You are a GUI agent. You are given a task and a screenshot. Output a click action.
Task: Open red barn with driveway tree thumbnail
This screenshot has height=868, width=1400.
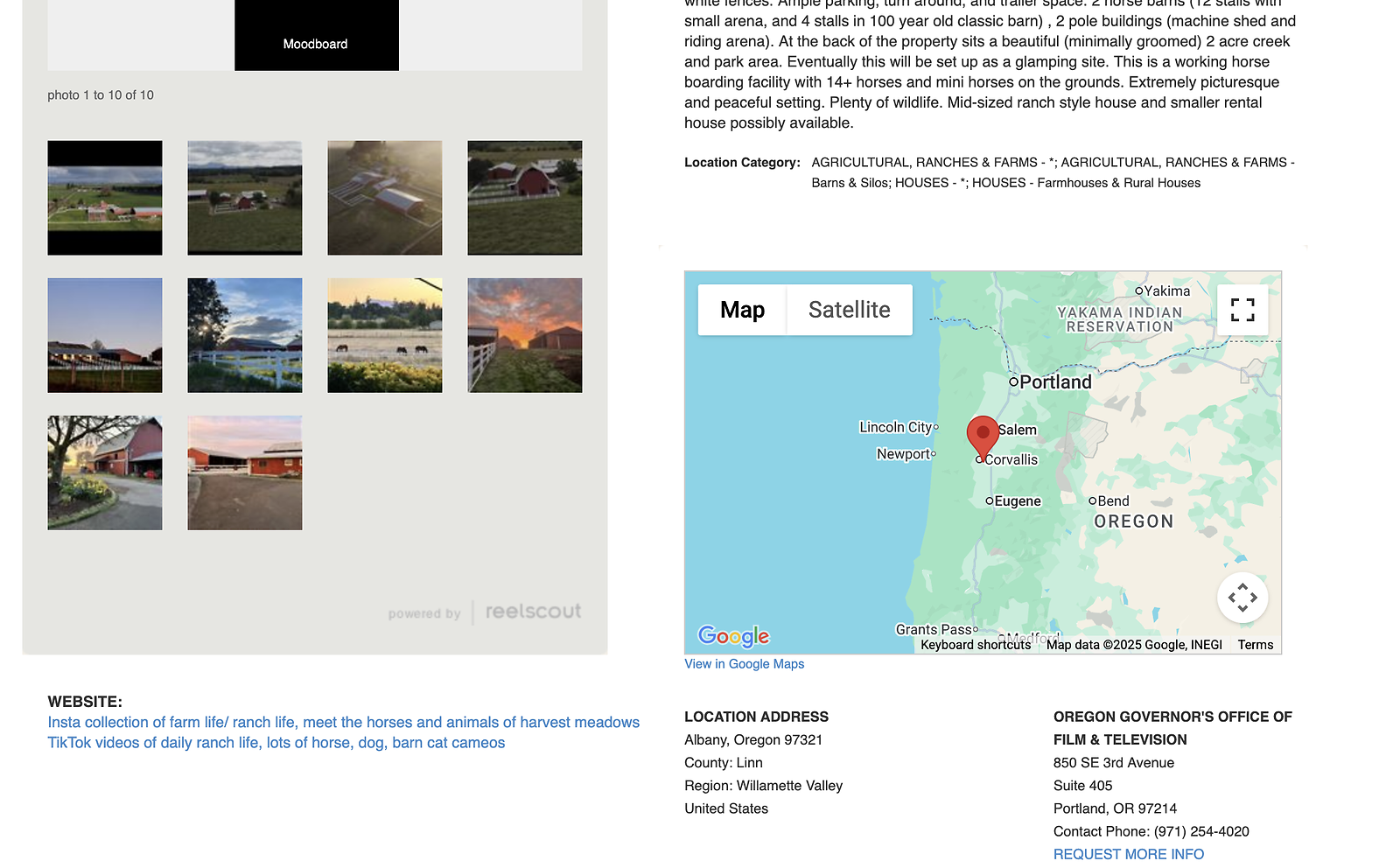(105, 472)
